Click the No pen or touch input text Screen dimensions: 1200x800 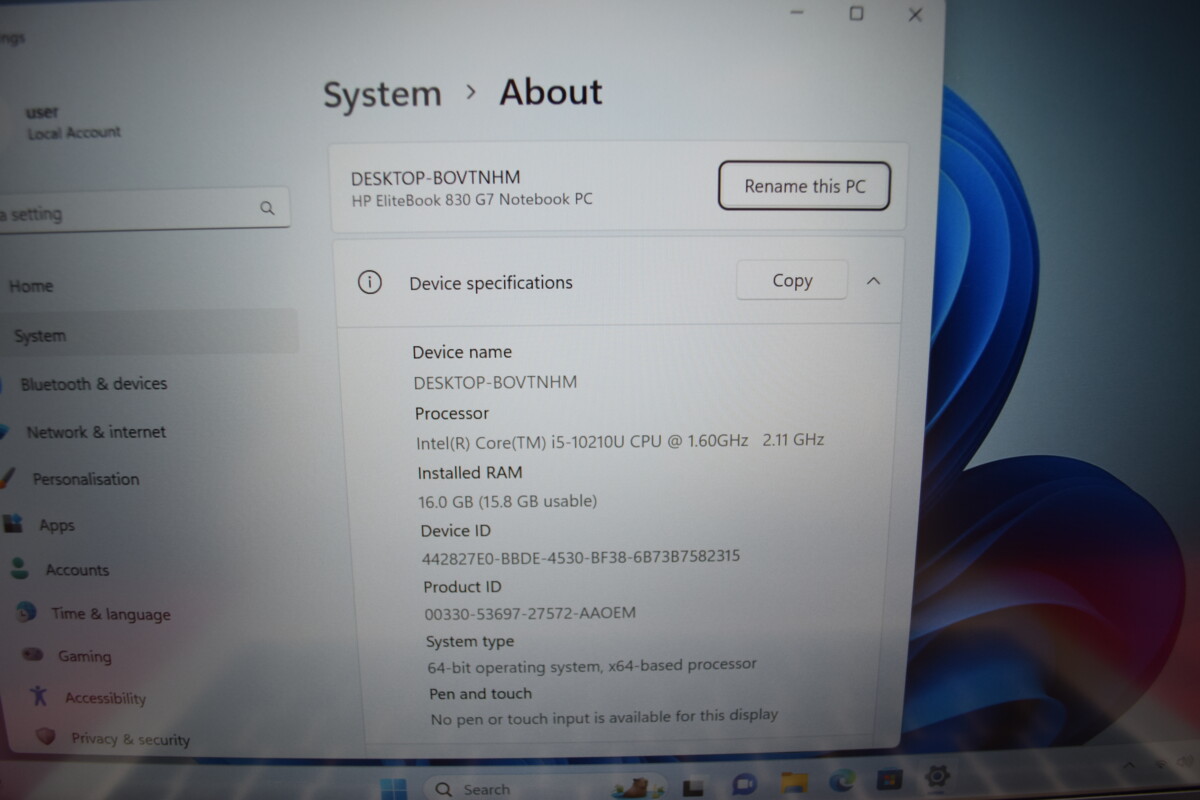(604, 716)
